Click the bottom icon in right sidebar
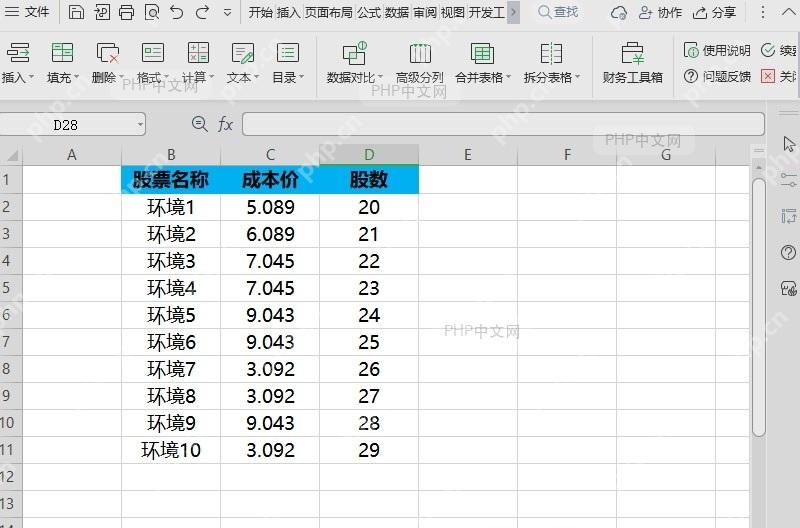This screenshot has height=528, width=800. point(789,288)
